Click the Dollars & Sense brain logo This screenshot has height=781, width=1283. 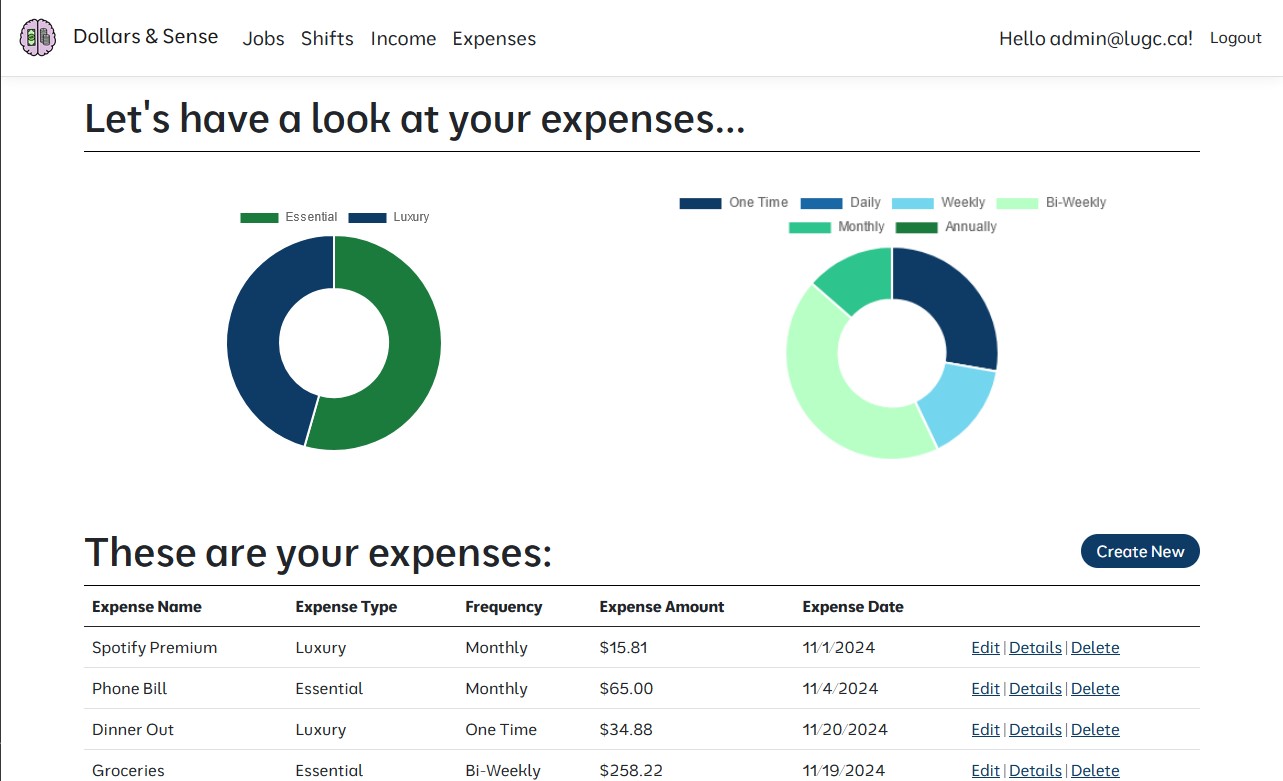pos(37,36)
